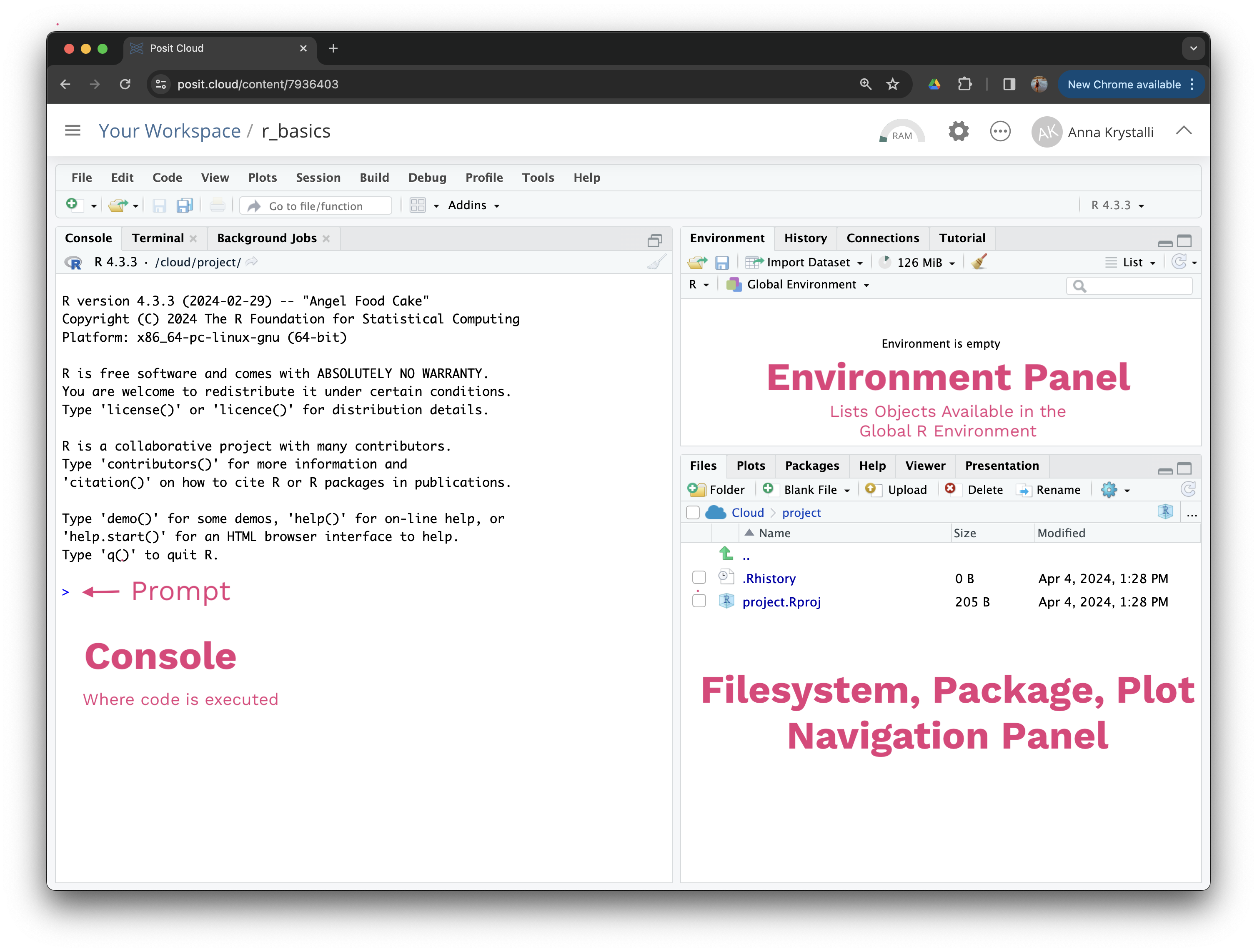Click the Rename button in Files

[1048, 489]
